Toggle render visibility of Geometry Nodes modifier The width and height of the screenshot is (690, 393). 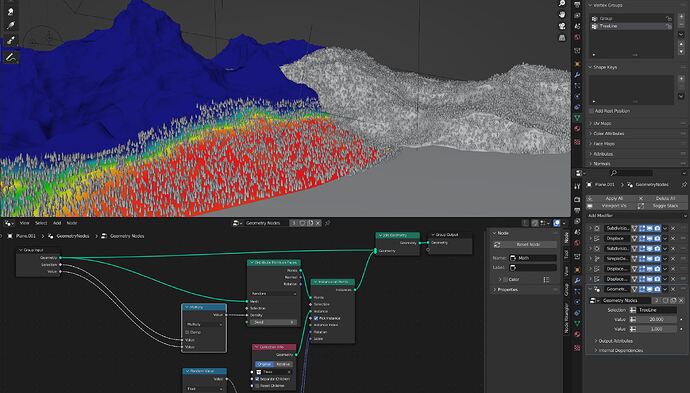[x=657, y=289]
